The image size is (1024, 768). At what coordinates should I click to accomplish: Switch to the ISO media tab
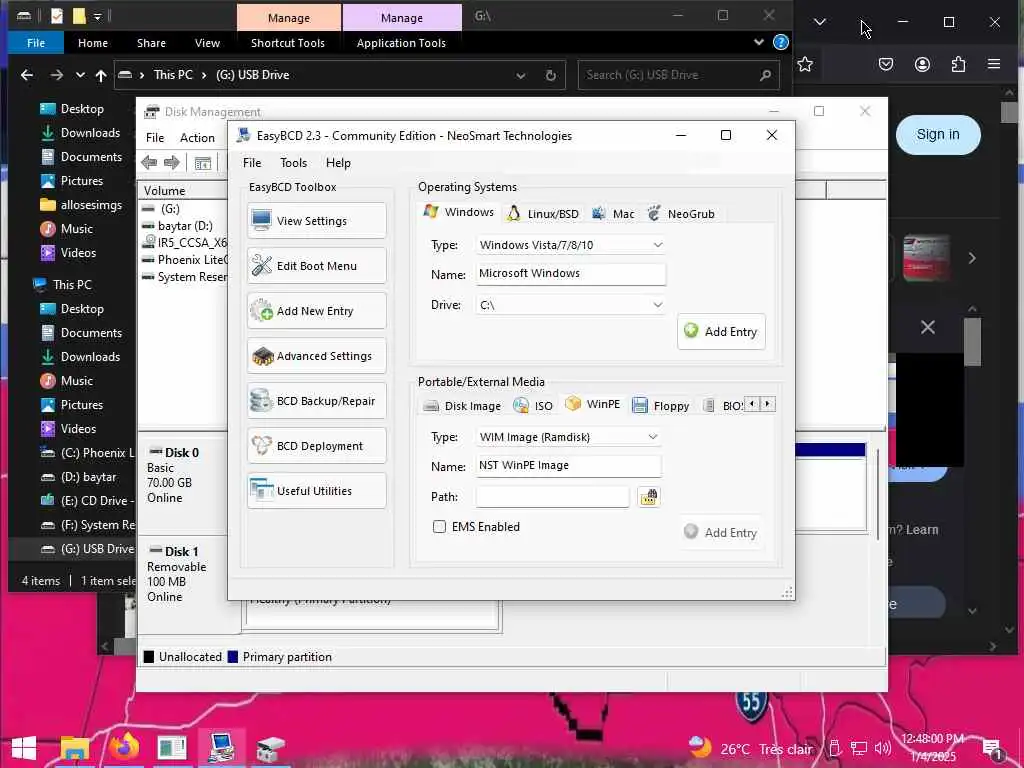[x=534, y=406]
